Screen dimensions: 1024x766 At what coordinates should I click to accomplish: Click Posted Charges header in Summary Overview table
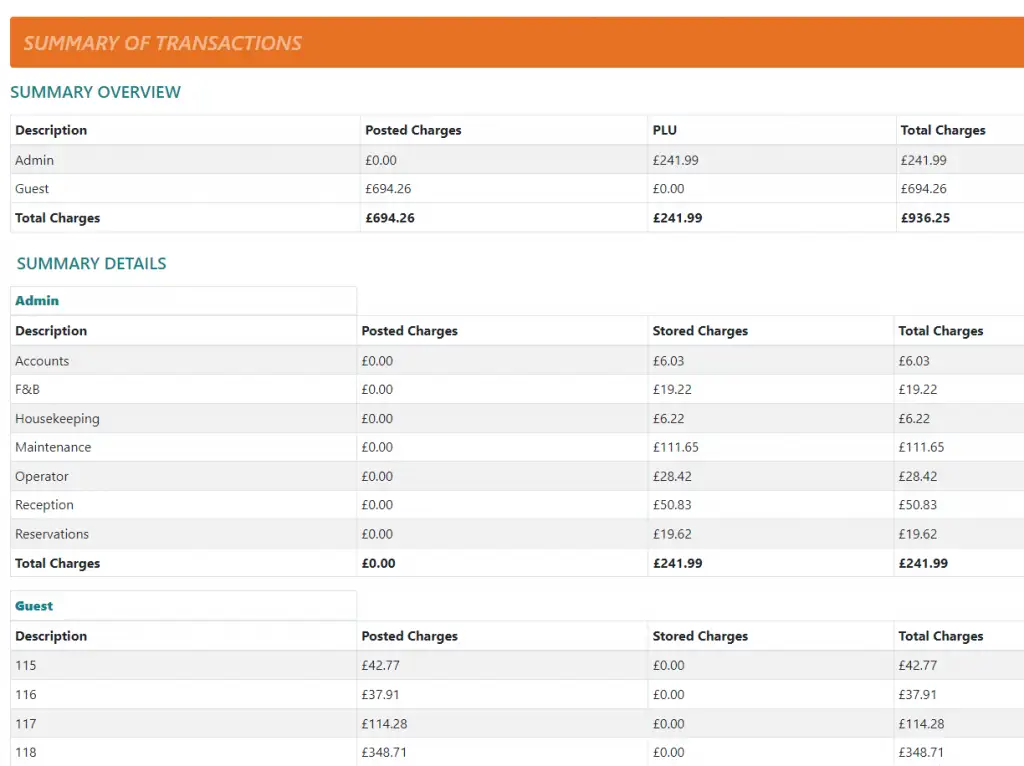(413, 130)
